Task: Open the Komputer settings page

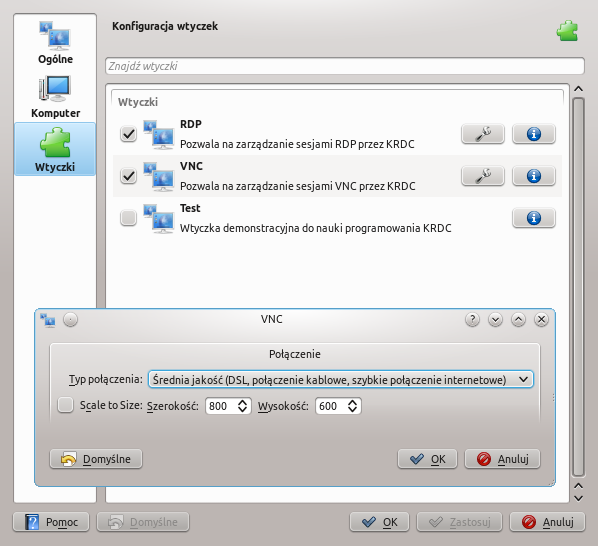Action: click(55, 96)
